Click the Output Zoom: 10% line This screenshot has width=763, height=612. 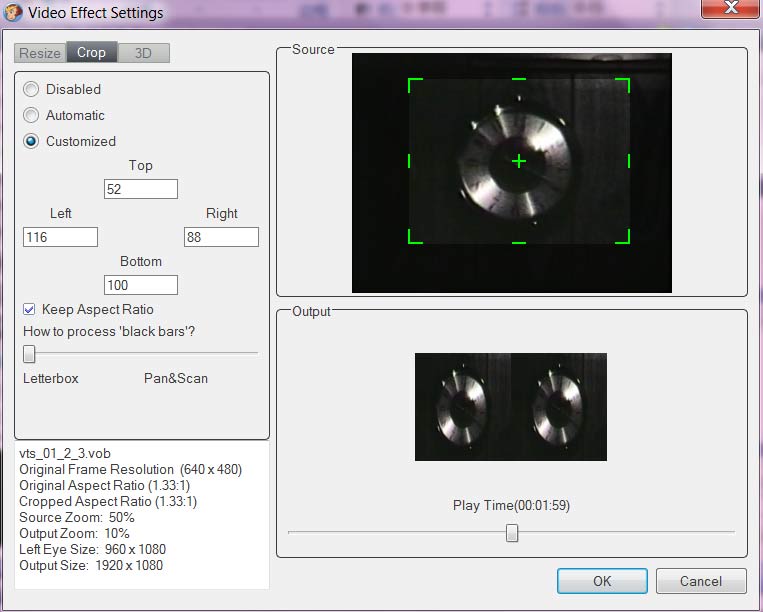74,533
